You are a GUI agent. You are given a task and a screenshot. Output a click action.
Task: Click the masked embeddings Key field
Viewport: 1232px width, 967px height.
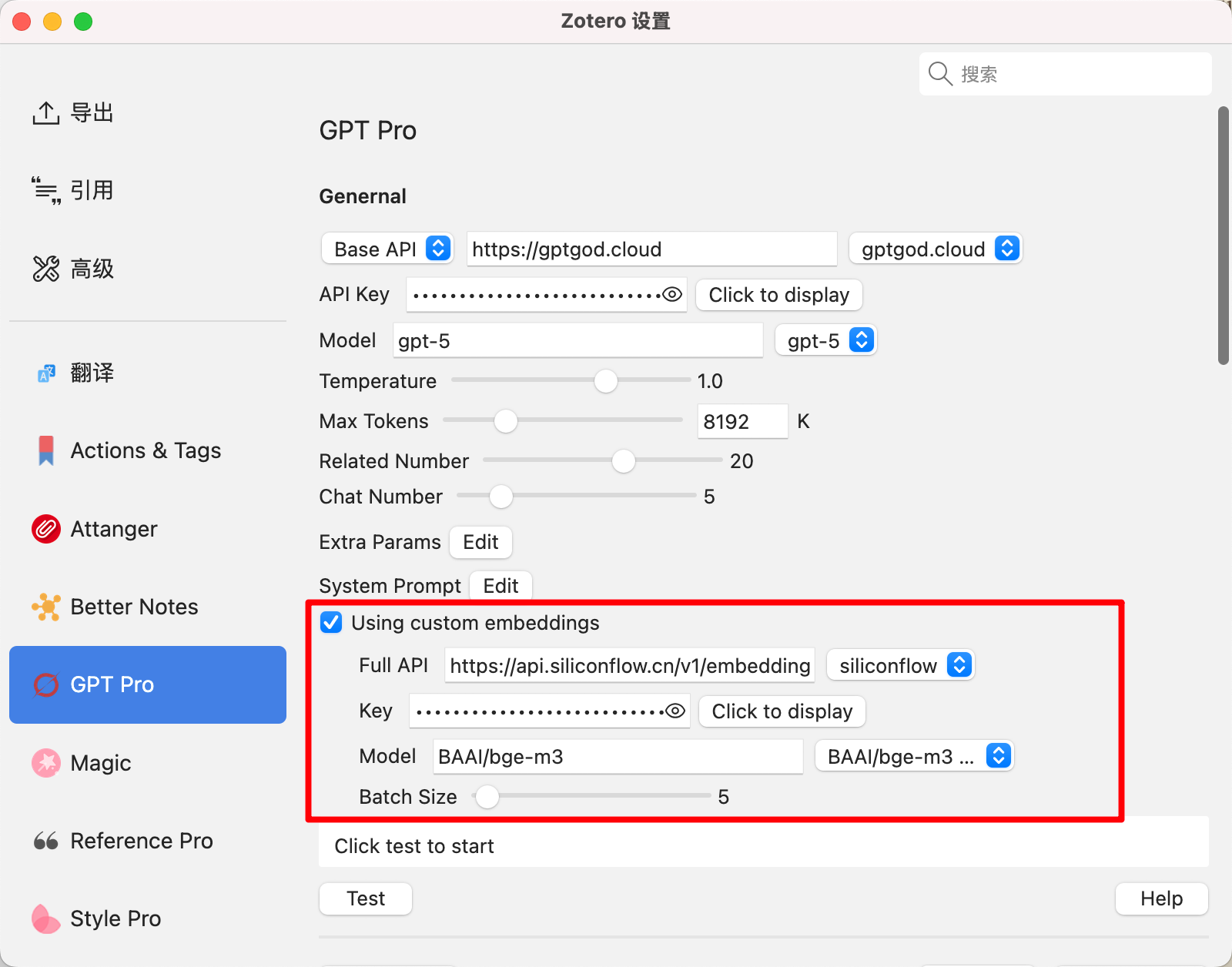point(549,711)
